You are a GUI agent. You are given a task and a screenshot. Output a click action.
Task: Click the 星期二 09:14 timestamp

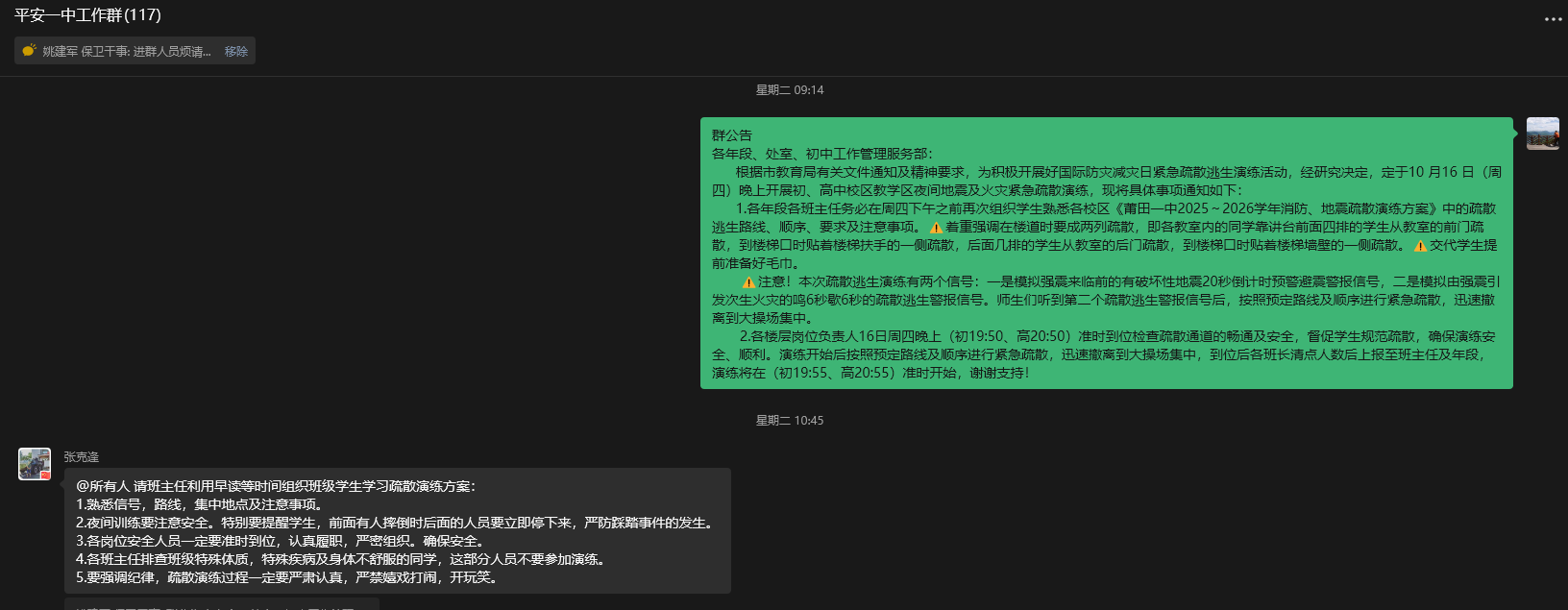click(789, 90)
